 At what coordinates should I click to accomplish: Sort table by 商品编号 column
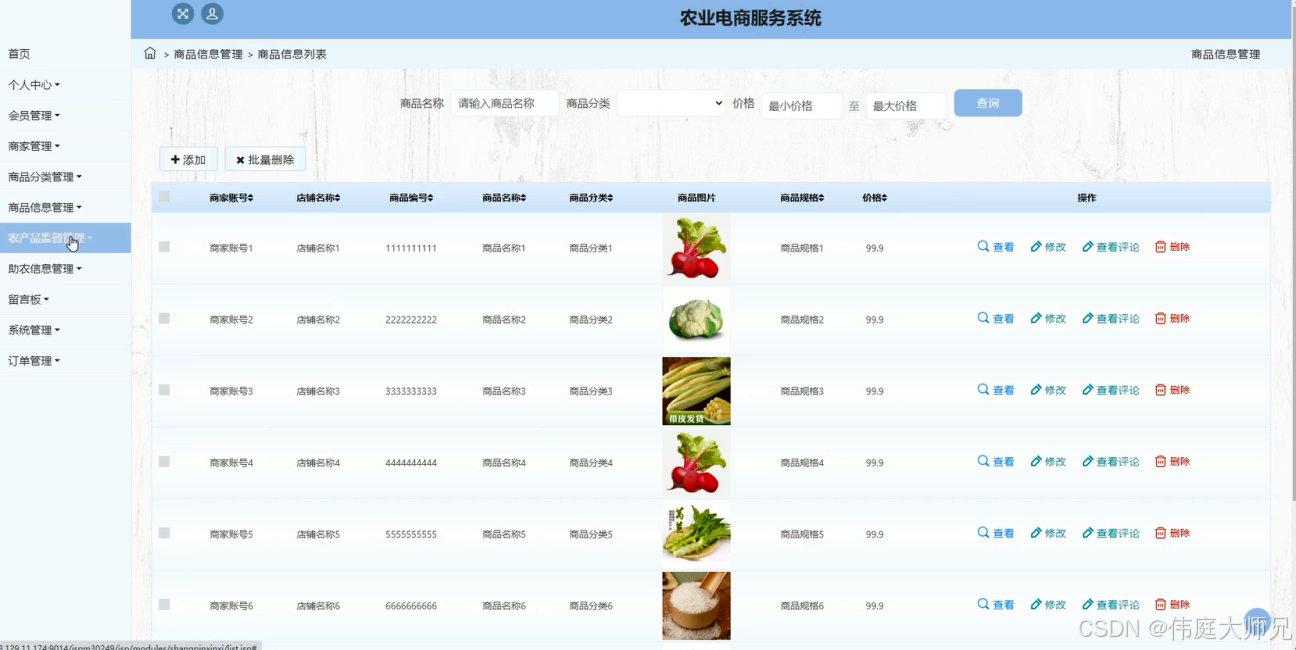click(x=411, y=198)
